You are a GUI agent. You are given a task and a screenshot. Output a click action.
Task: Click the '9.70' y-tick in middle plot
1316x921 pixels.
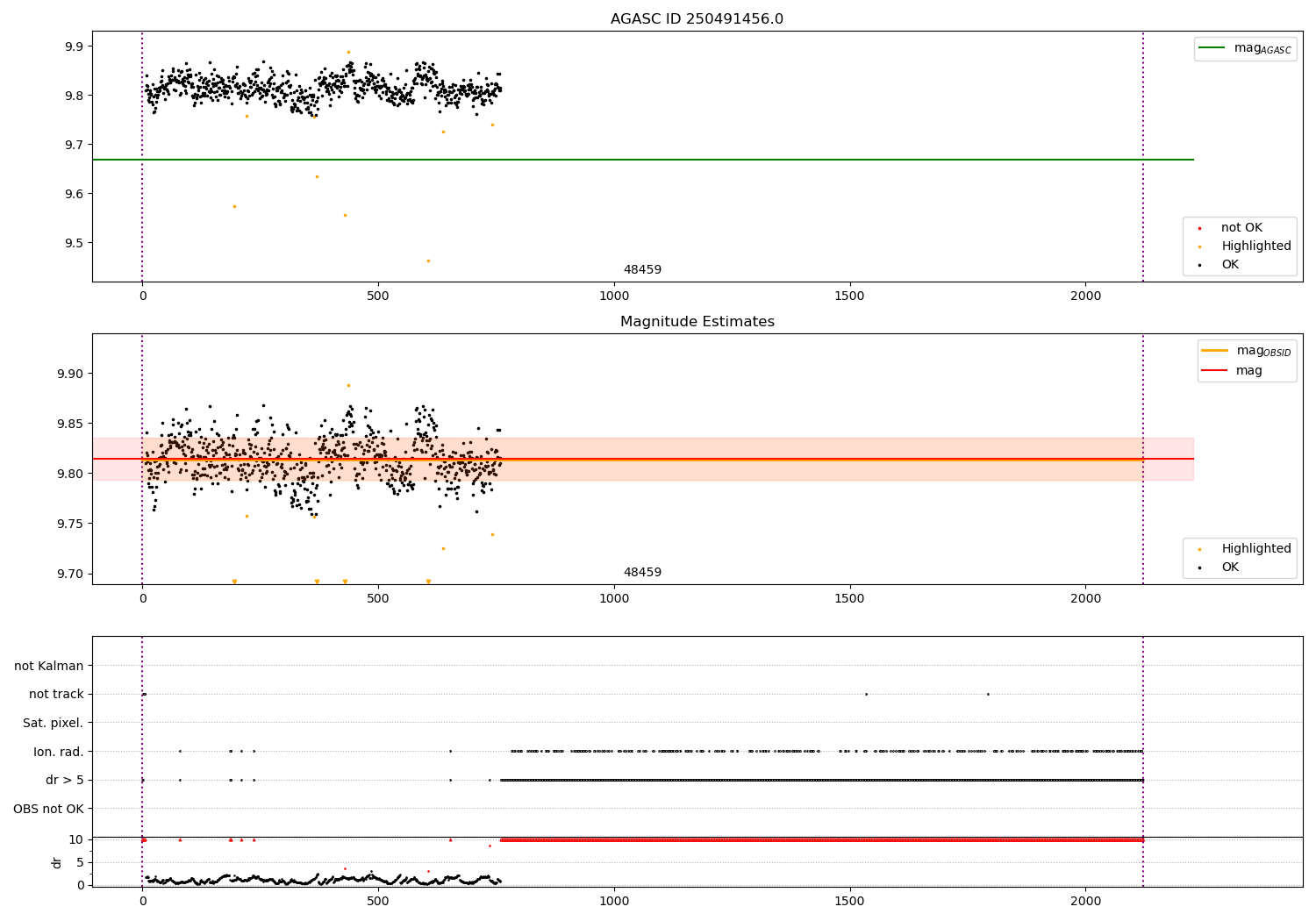[x=71, y=574]
